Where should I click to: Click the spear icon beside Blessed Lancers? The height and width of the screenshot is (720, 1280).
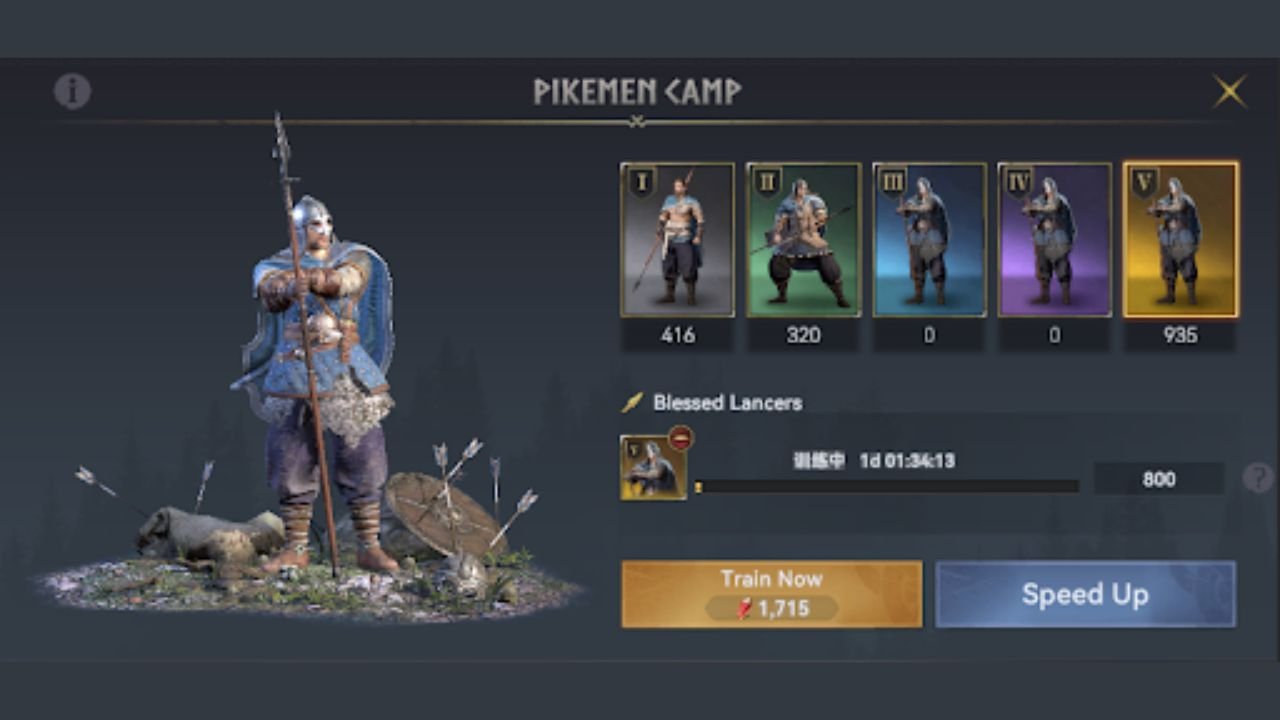pos(632,403)
